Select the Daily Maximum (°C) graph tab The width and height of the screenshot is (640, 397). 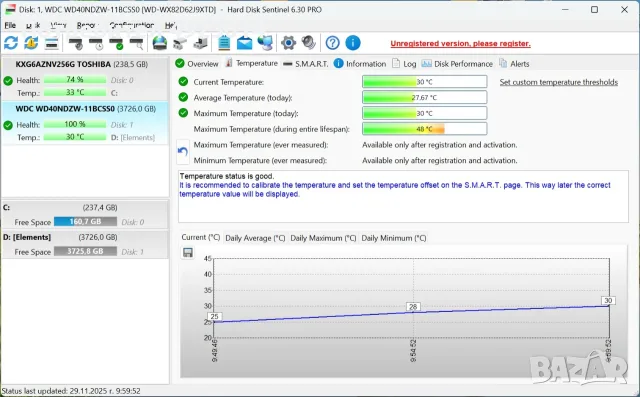coord(323,238)
